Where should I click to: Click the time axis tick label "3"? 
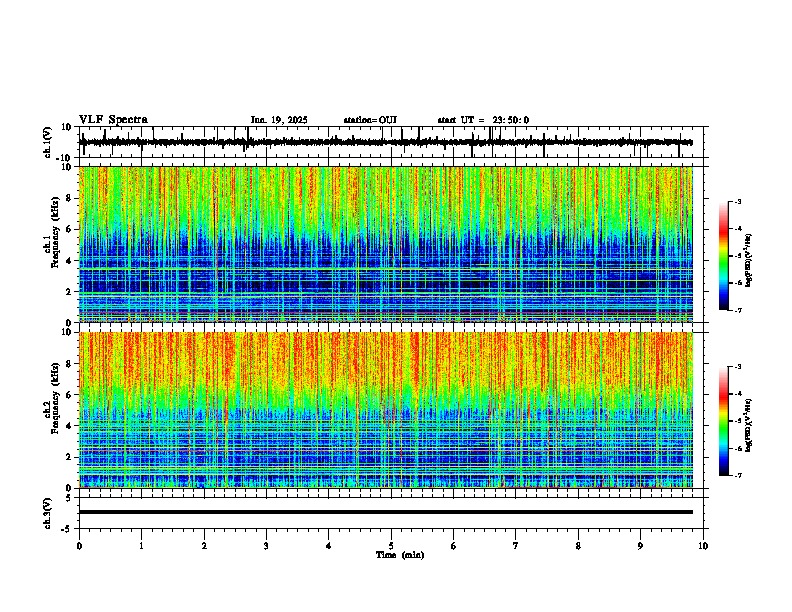pyautogui.click(x=266, y=546)
